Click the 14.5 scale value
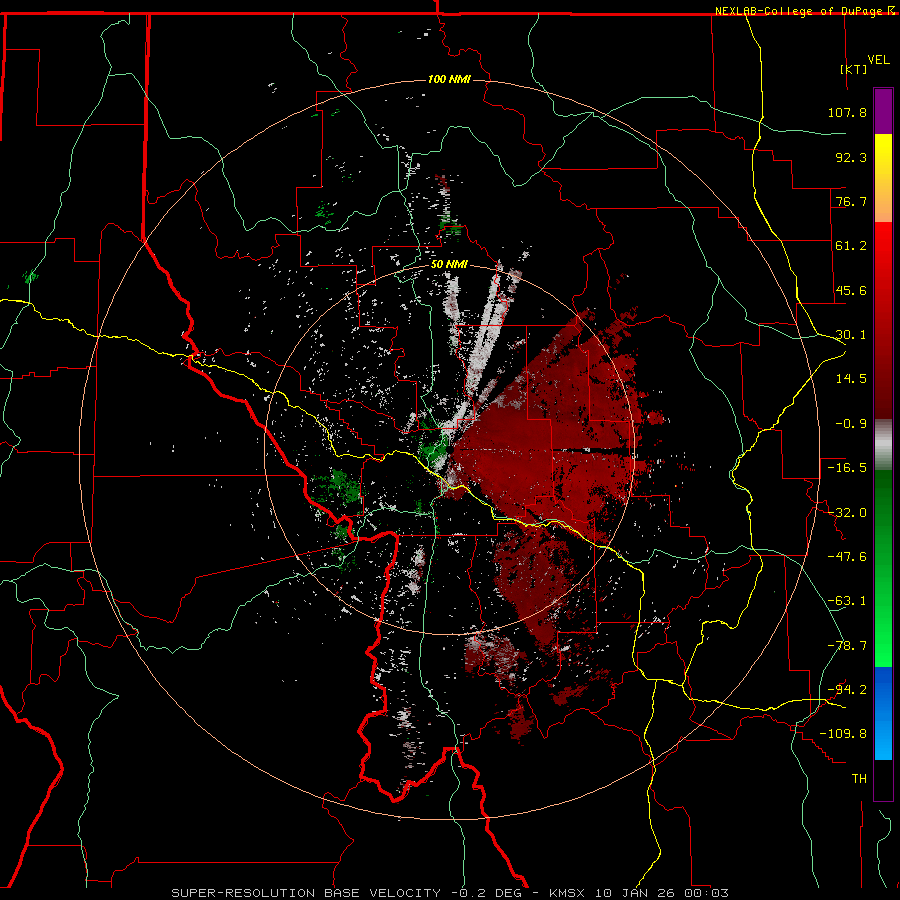Screen dimensions: 900x900 851,379
